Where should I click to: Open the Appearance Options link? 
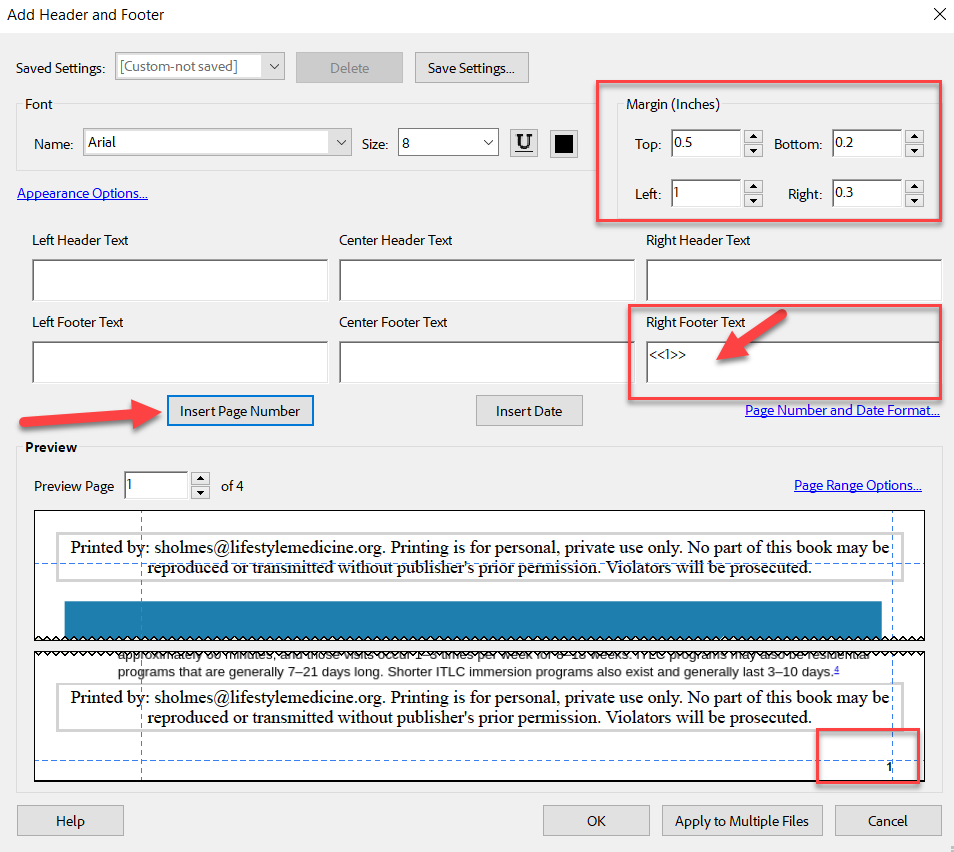click(82, 194)
